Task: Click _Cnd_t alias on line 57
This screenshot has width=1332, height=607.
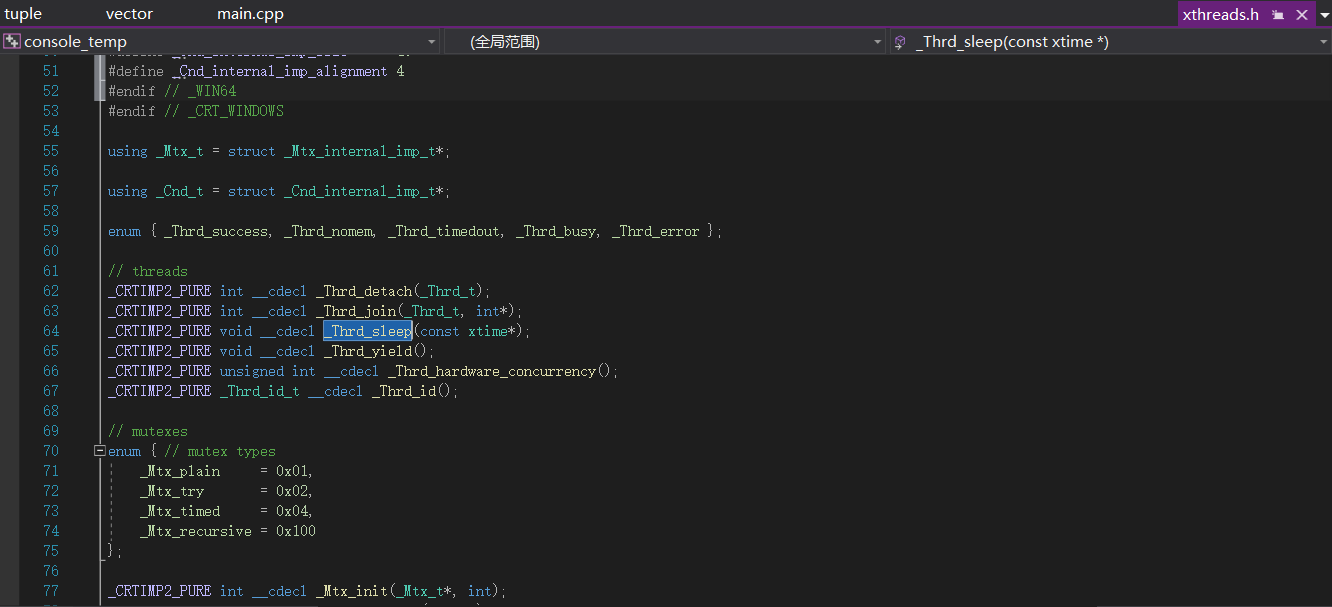Action: (180, 191)
